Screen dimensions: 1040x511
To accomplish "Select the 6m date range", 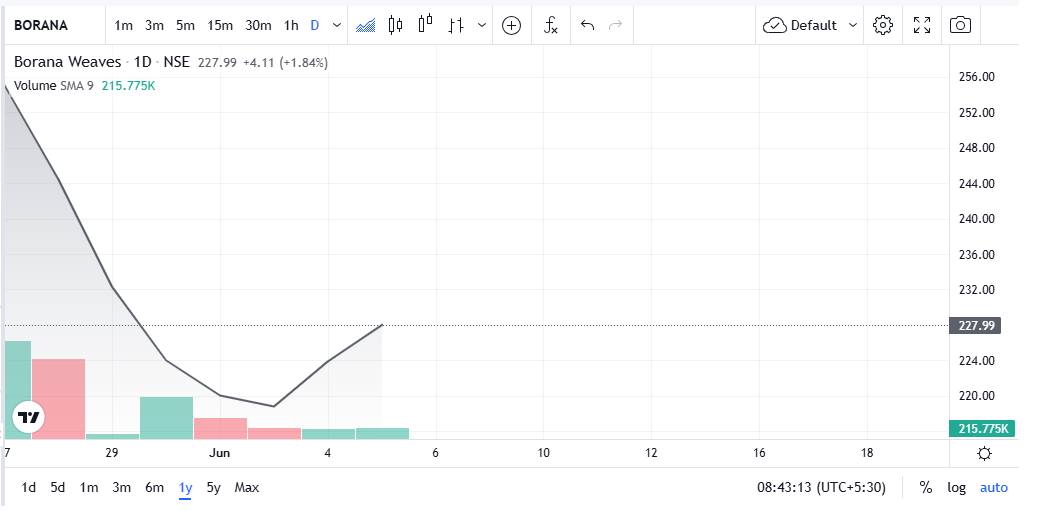I will coord(154,488).
